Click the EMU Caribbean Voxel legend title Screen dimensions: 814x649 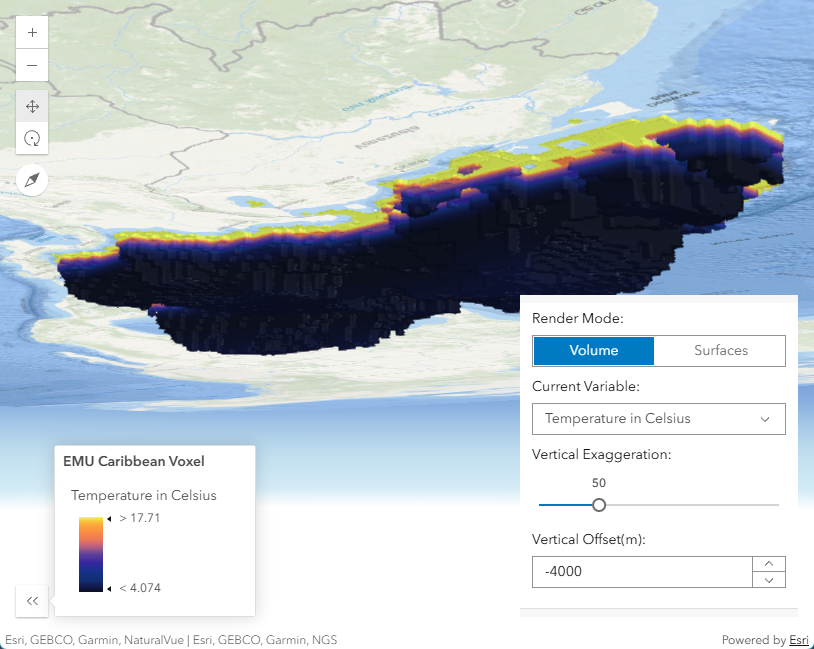(x=133, y=462)
